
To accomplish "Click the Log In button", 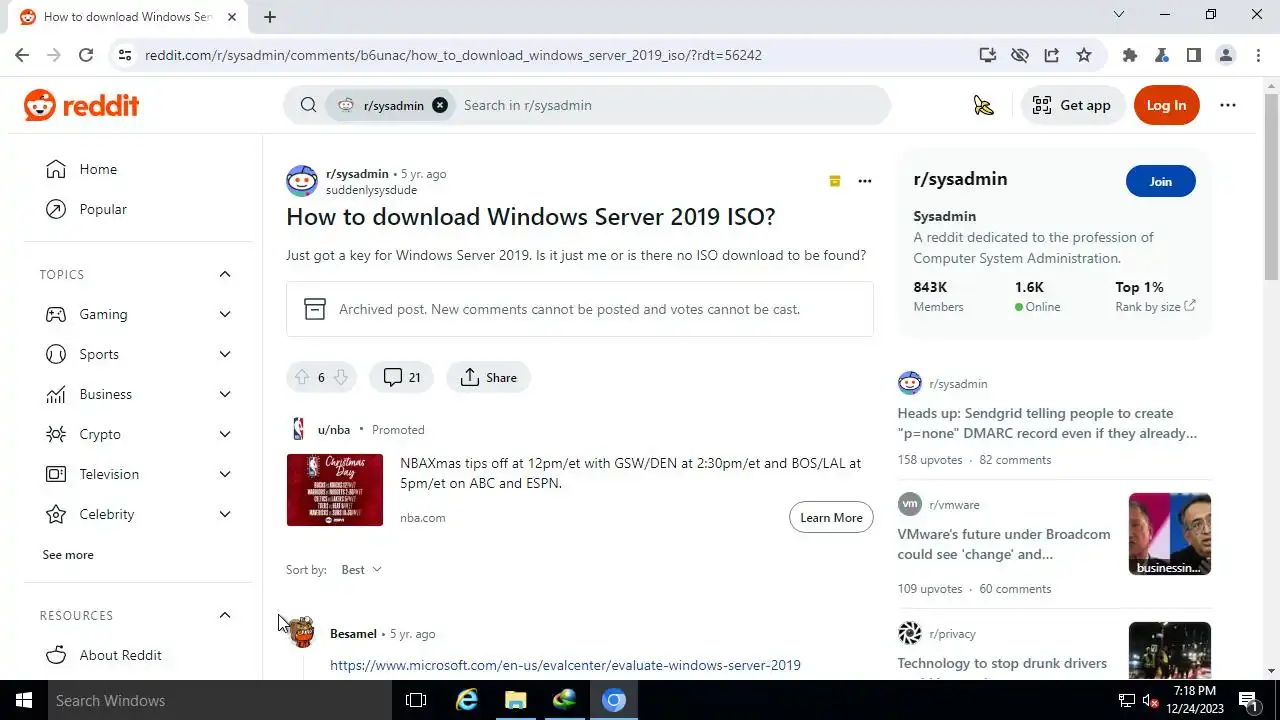I will [x=1166, y=105].
